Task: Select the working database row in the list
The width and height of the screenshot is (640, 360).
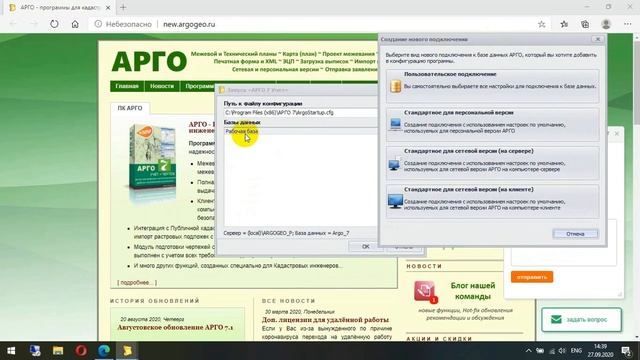Action: pos(301,131)
